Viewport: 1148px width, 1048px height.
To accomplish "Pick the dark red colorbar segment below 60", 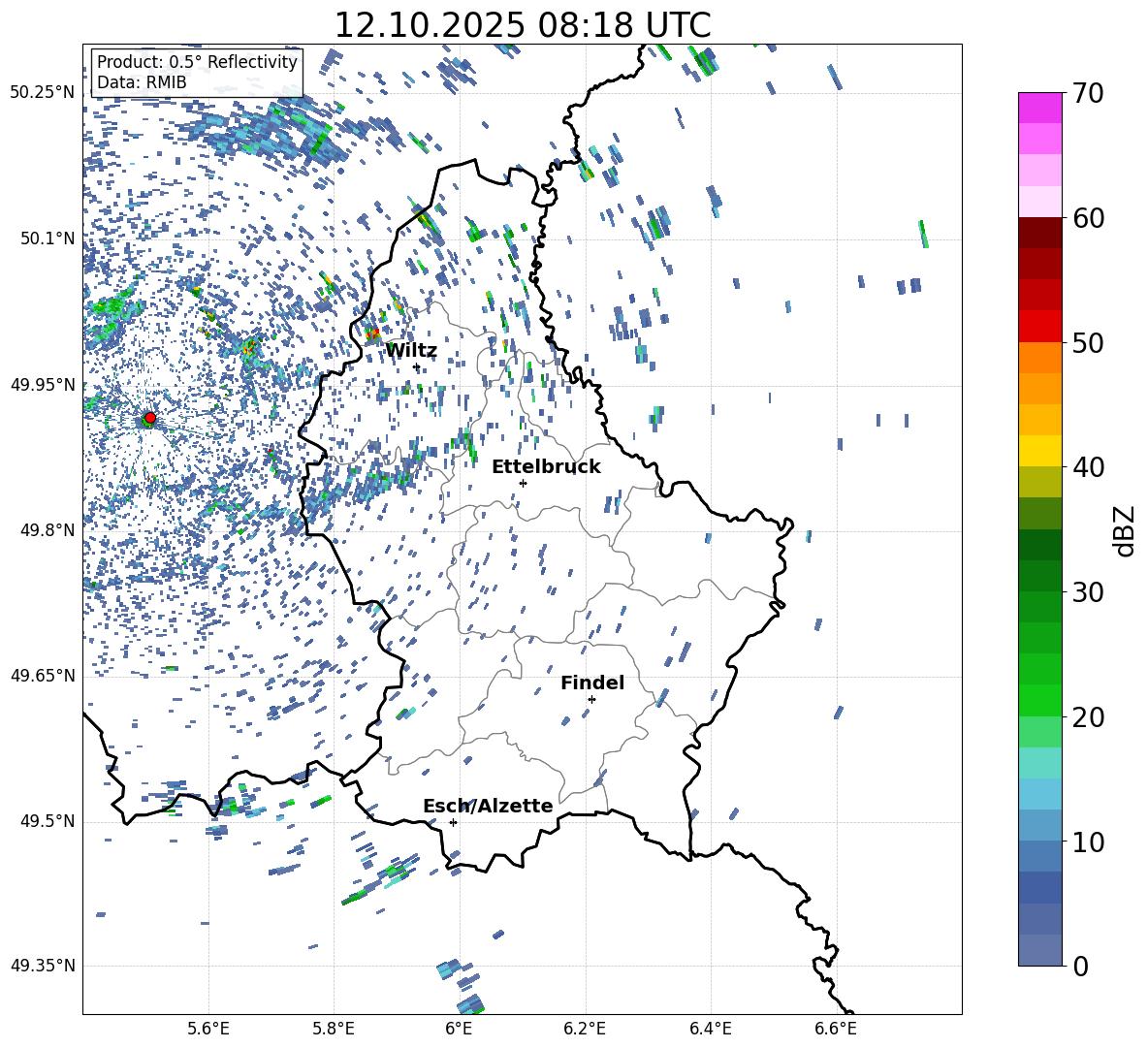I will (x=1039, y=233).
